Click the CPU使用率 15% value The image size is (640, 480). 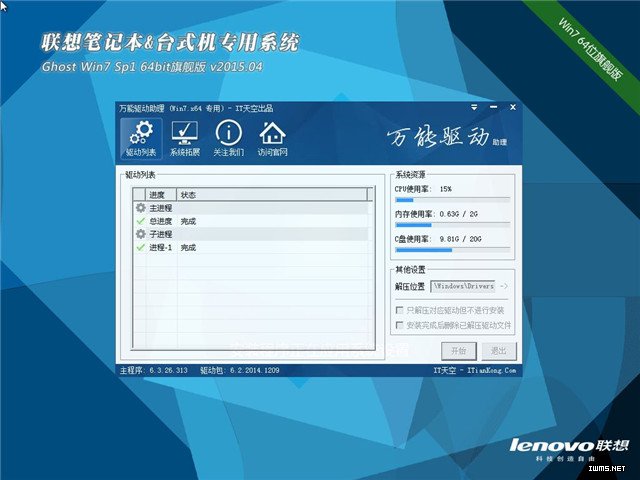[446, 189]
